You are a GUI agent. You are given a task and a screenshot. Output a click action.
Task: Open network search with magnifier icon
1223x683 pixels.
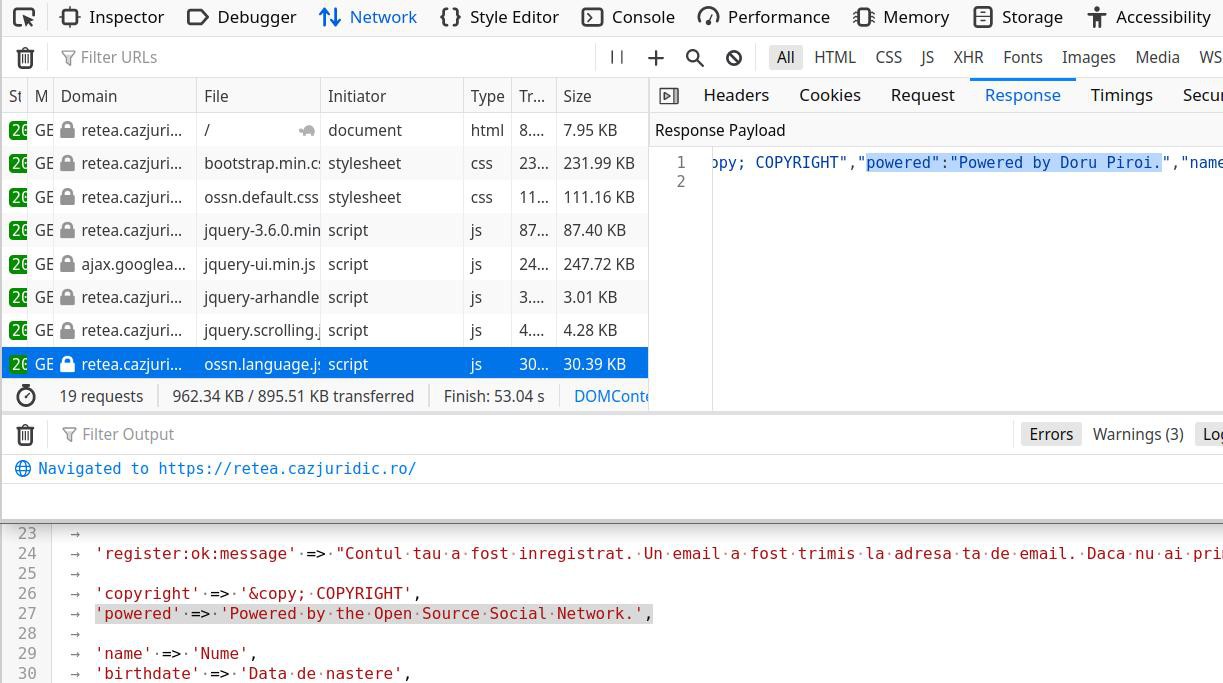tap(695, 58)
